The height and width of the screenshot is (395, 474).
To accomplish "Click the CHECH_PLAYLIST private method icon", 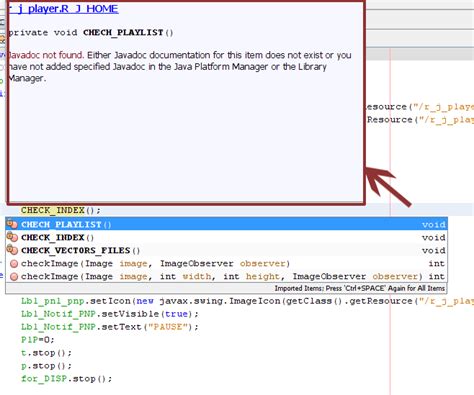I will tap(12, 224).
